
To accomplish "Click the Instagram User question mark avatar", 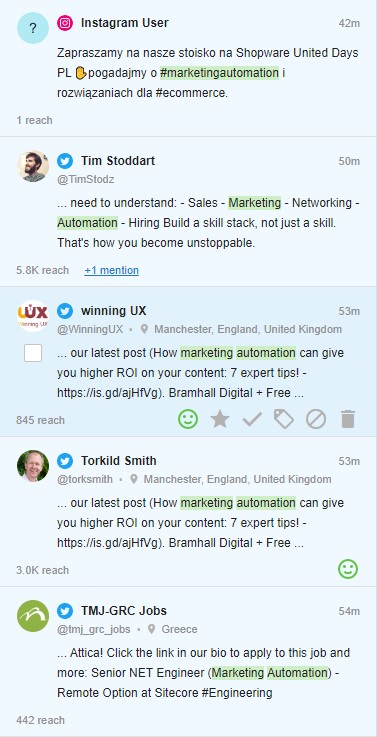I will (33, 28).
